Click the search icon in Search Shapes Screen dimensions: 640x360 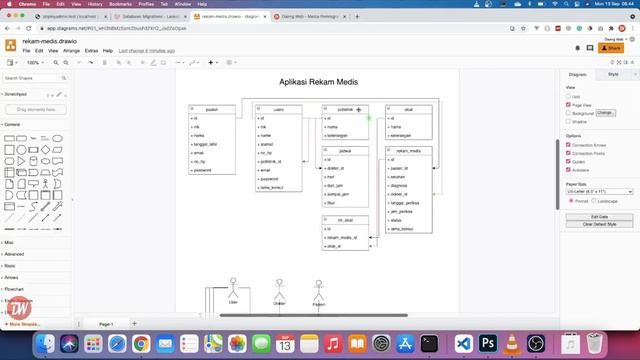(x=64, y=78)
